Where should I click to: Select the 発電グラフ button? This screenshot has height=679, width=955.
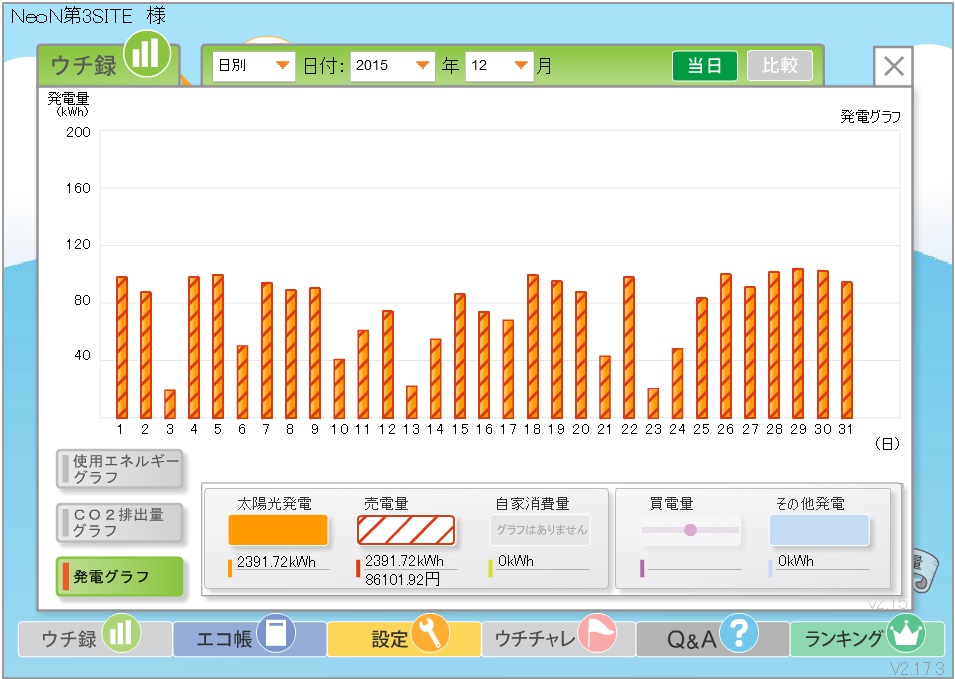click(x=119, y=576)
